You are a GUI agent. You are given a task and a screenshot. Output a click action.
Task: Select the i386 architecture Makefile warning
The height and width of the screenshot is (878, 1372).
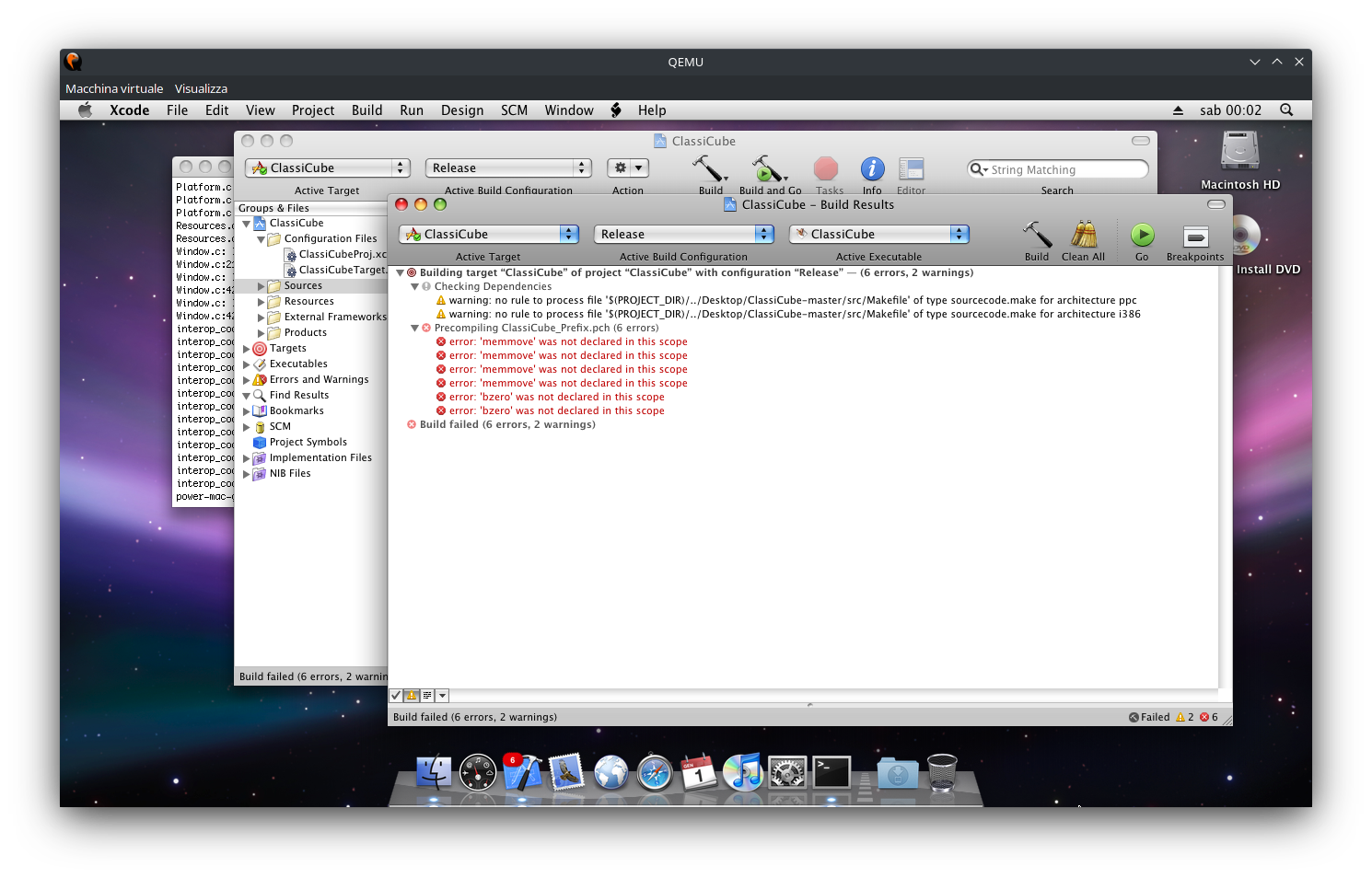795,315
